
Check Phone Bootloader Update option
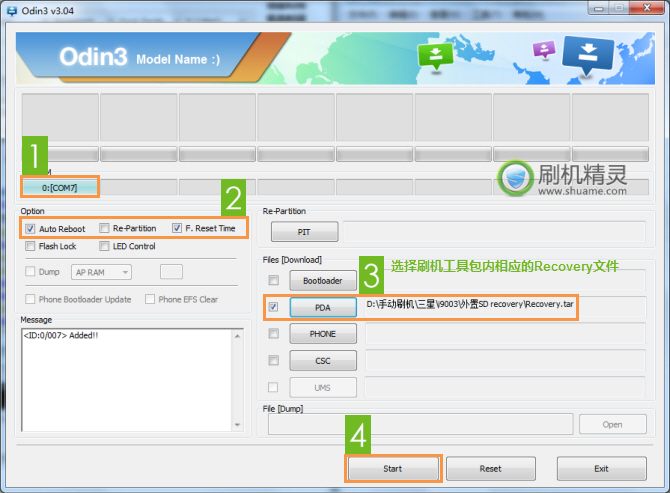click(30, 299)
